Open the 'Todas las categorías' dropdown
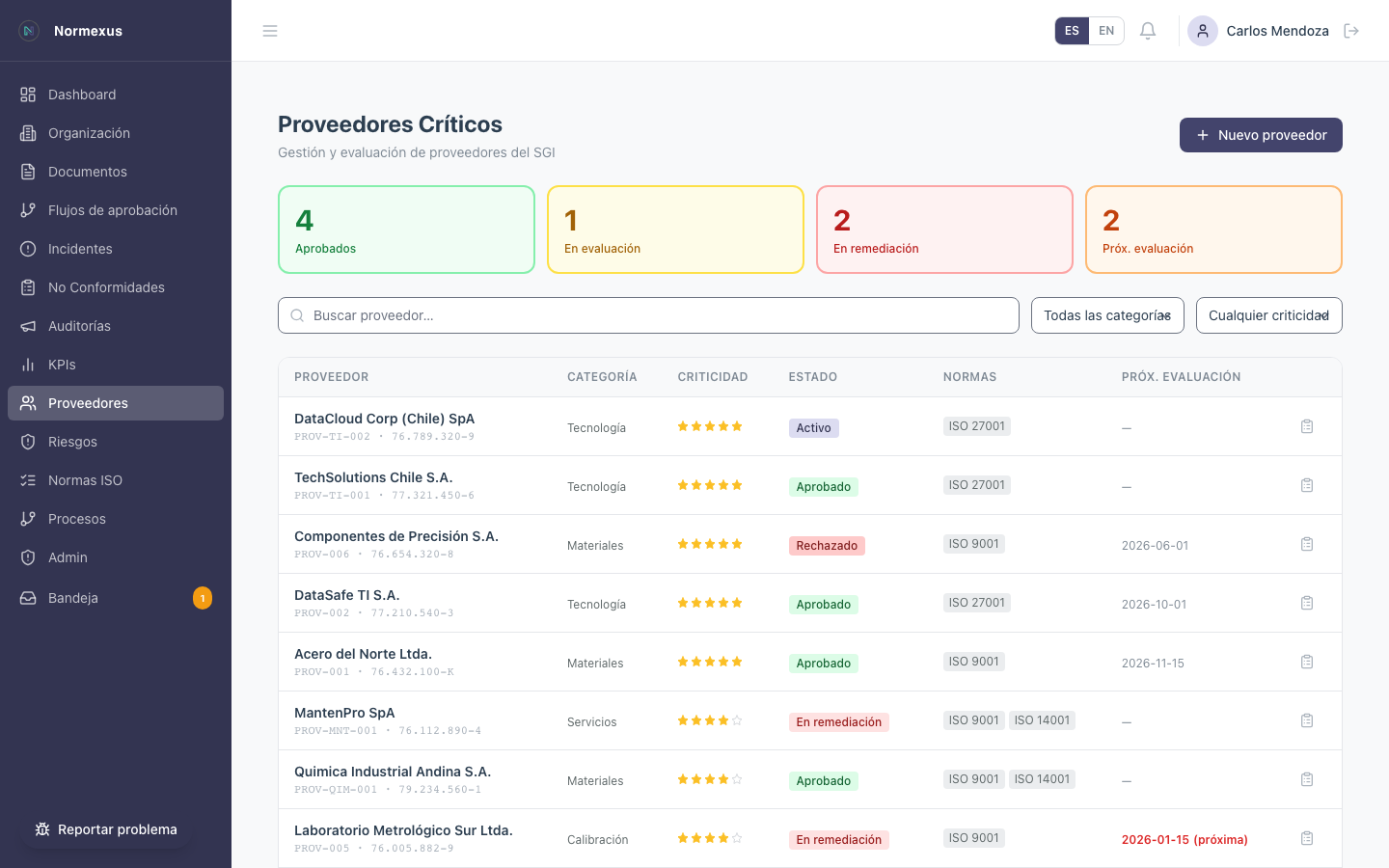The height and width of the screenshot is (868, 1389). [x=1107, y=315]
